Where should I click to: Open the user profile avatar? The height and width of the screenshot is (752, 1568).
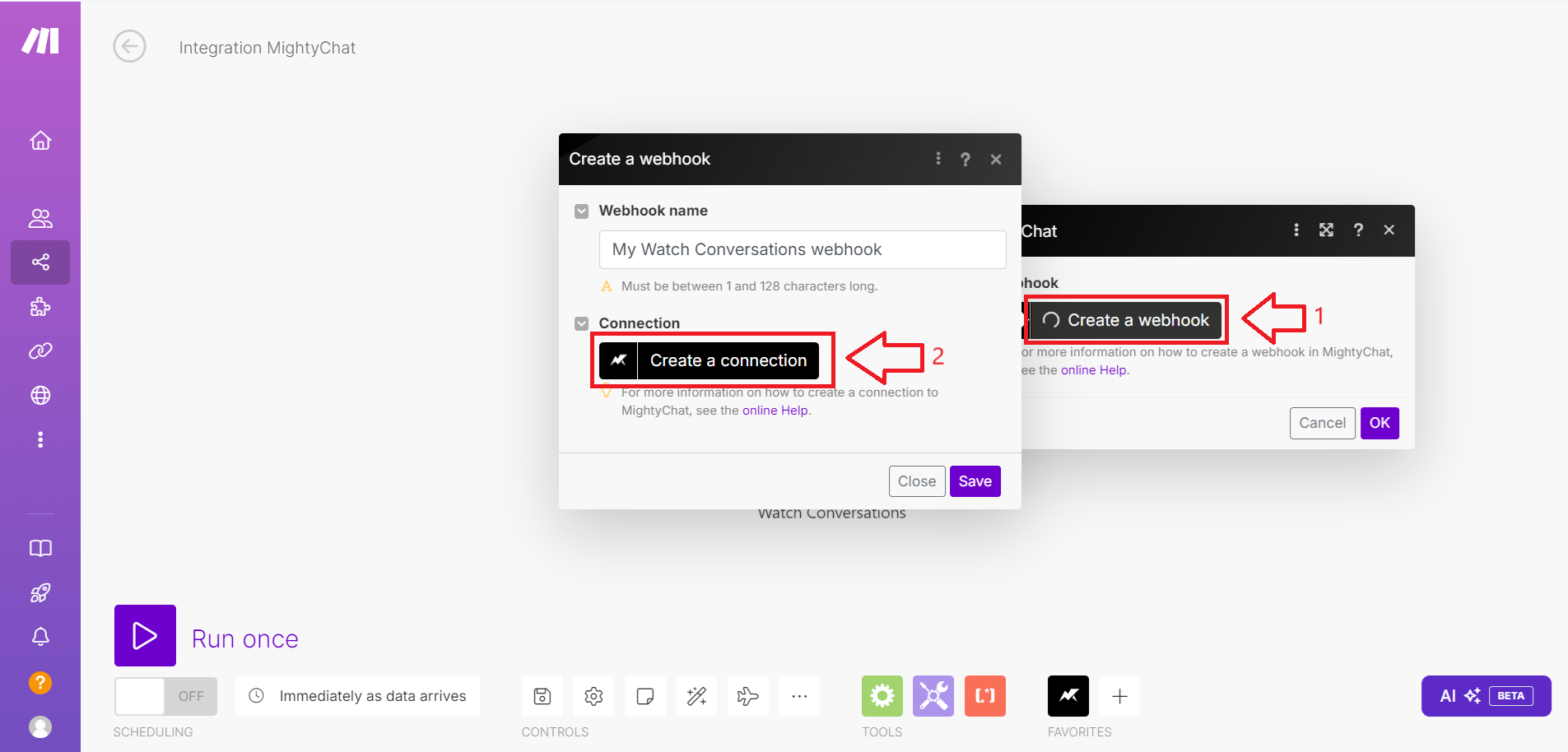[40, 727]
